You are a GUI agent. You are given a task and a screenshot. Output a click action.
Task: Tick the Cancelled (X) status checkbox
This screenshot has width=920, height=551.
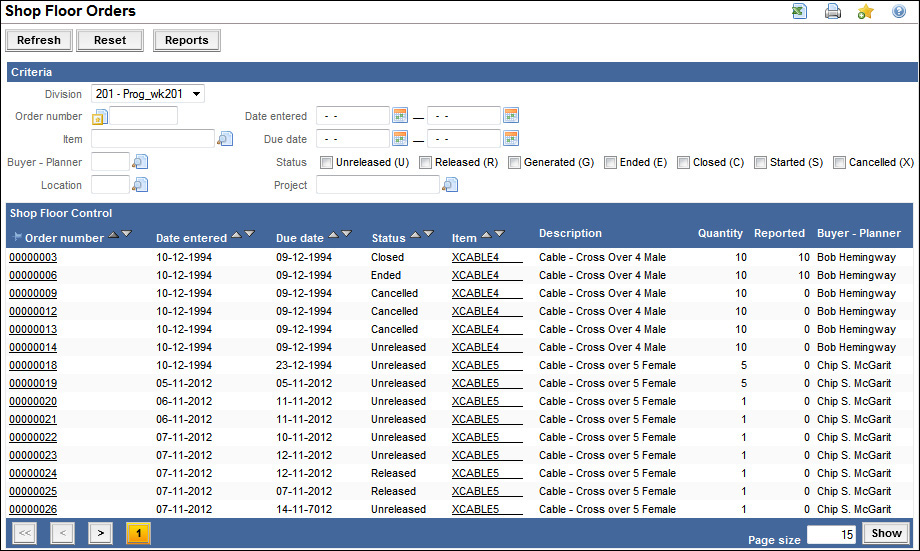[839, 162]
